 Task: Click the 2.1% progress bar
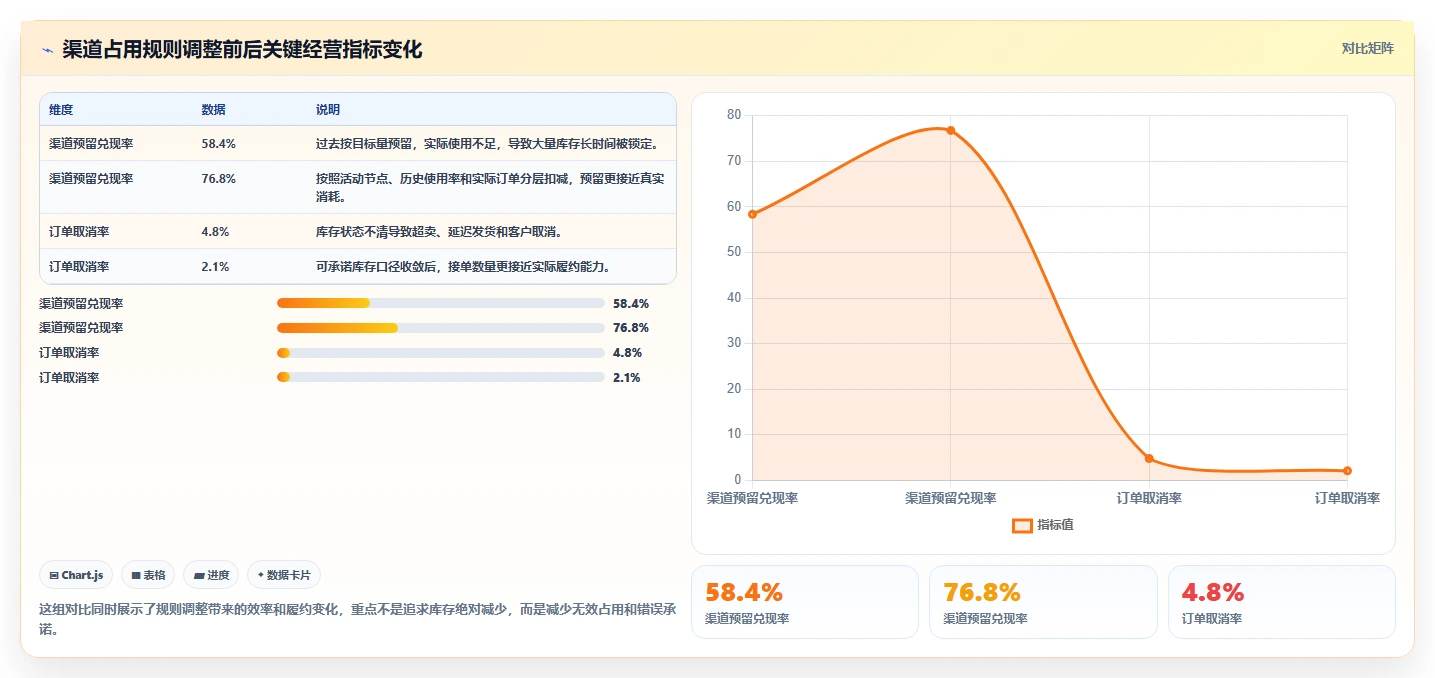(440, 377)
